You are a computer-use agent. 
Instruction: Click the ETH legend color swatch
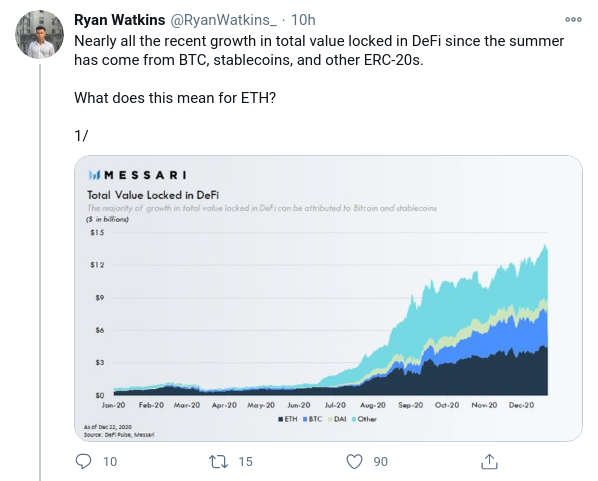click(x=281, y=419)
